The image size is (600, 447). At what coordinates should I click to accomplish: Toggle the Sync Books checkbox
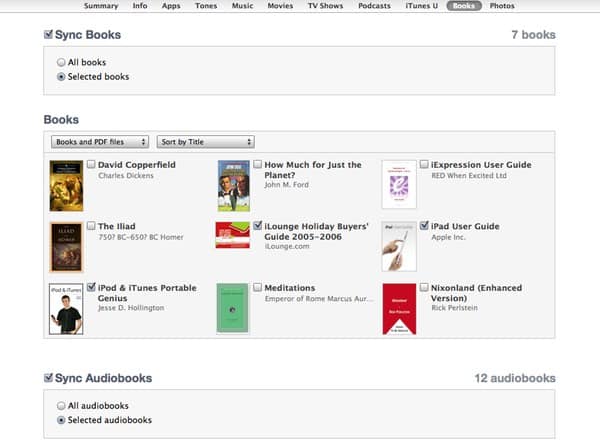[48, 34]
